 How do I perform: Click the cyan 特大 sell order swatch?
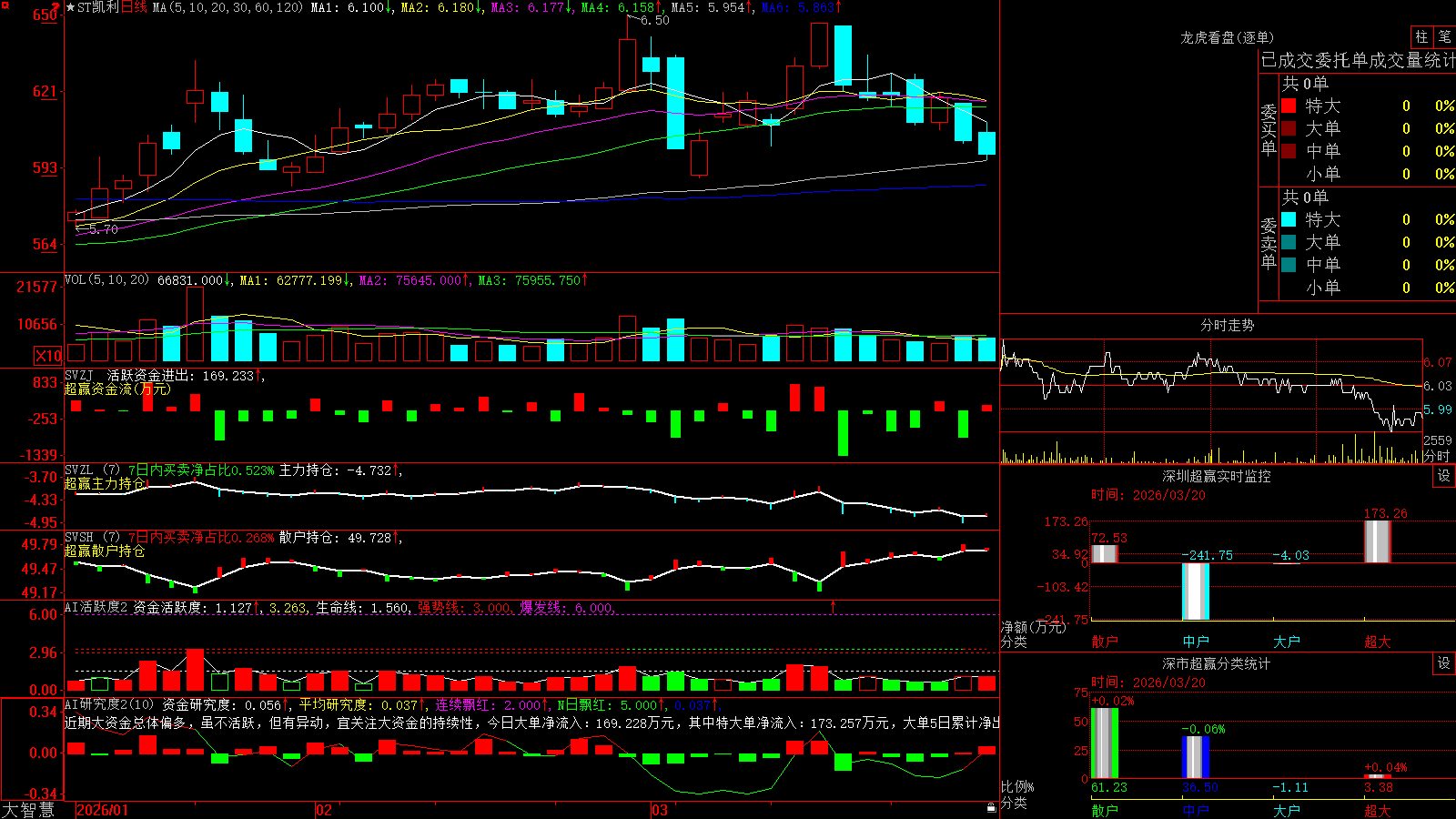[1289, 219]
